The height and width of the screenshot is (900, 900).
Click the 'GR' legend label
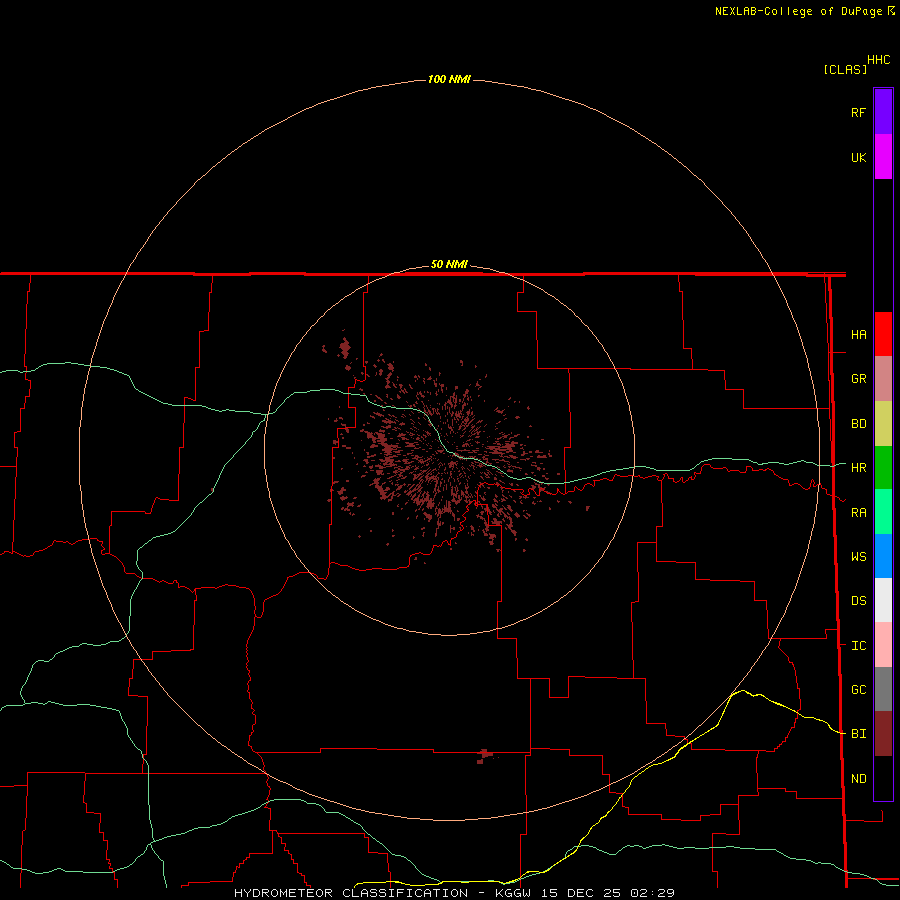click(x=859, y=379)
